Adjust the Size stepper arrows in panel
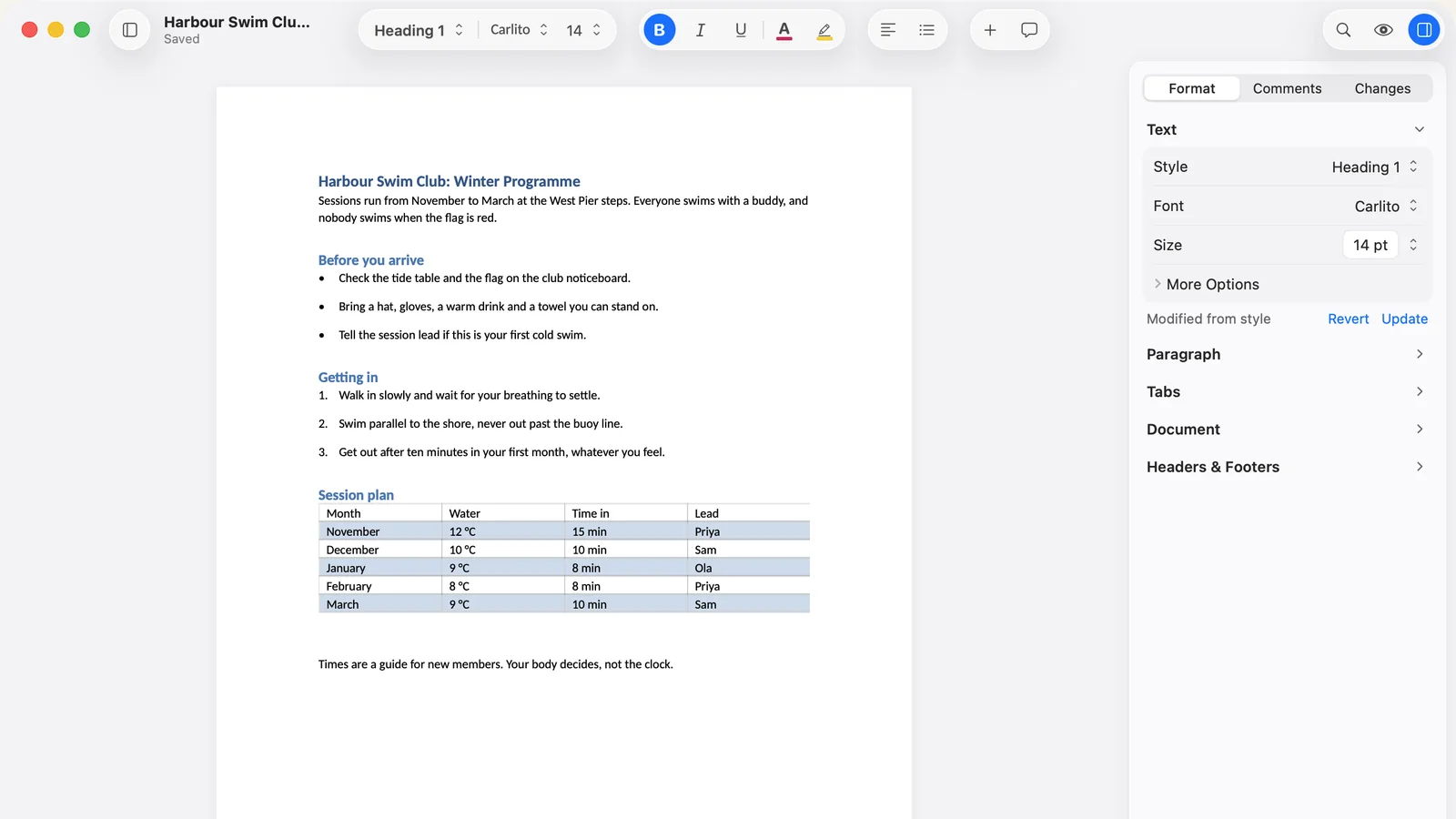 [x=1413, y=245]
